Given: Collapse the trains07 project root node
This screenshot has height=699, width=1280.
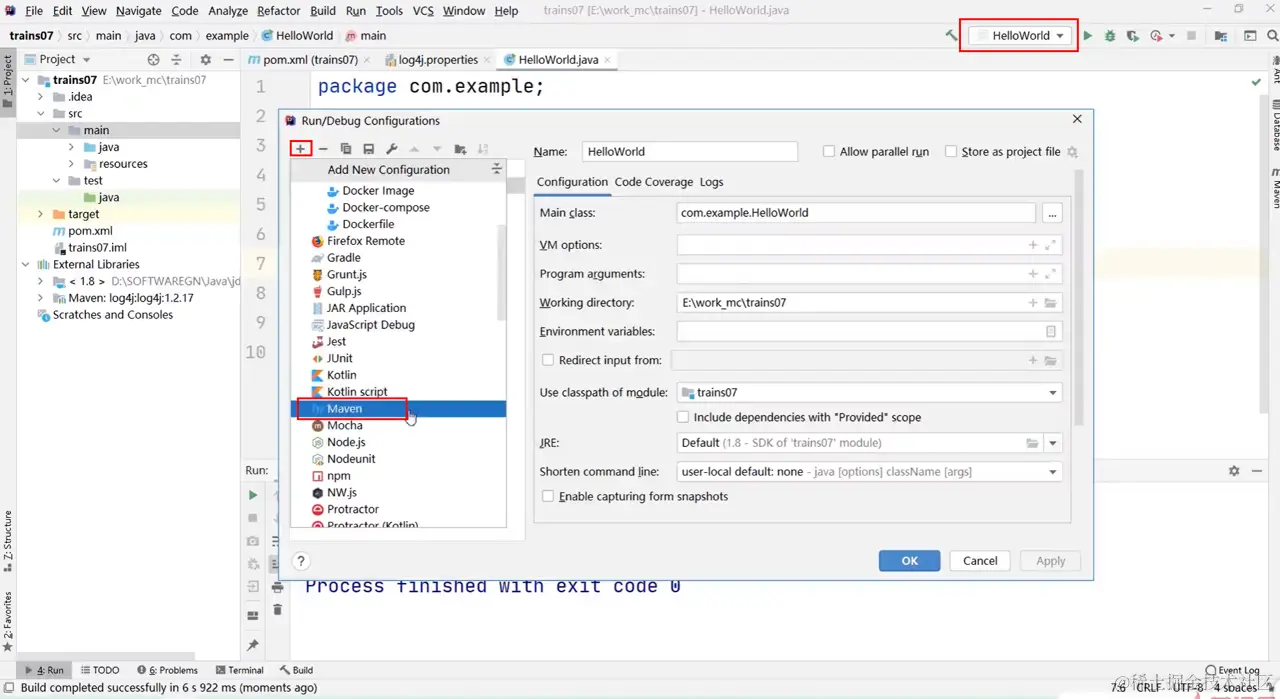Looking at the screenshot, I should pos(27,80).
